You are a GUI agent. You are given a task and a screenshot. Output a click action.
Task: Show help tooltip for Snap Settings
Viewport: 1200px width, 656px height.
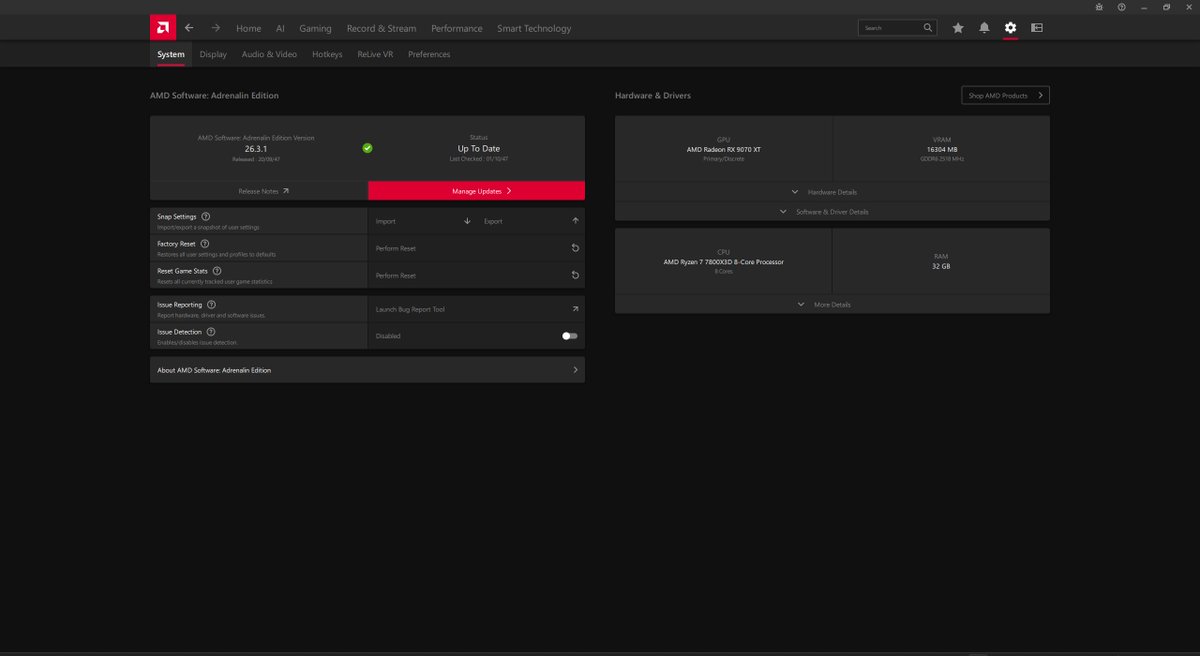point(206,216)
